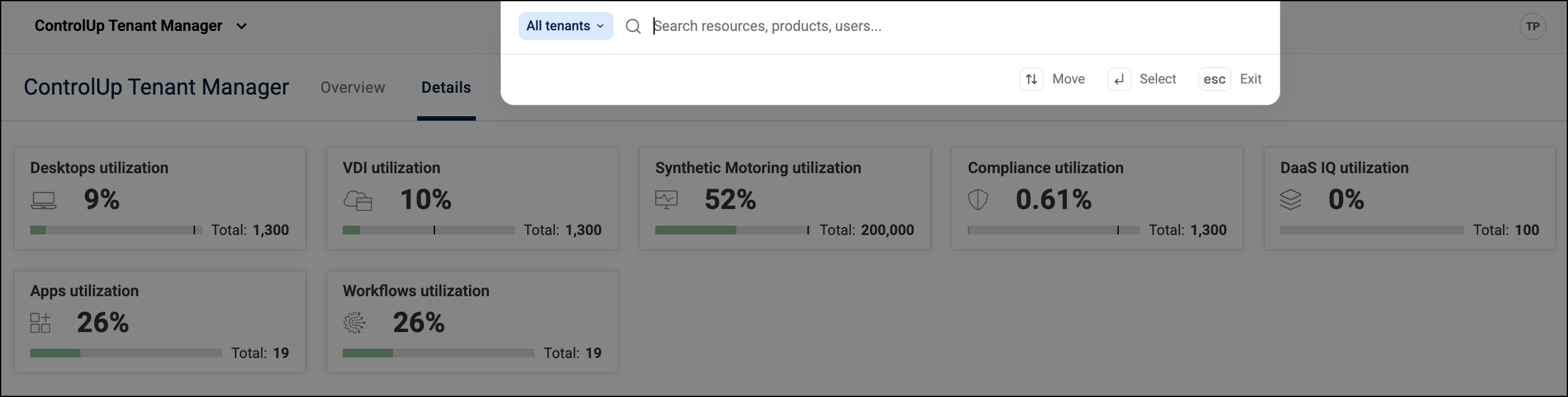Click the Total: 200,000 label
This screenshot has width=1568, height=397.
[867, 230]
